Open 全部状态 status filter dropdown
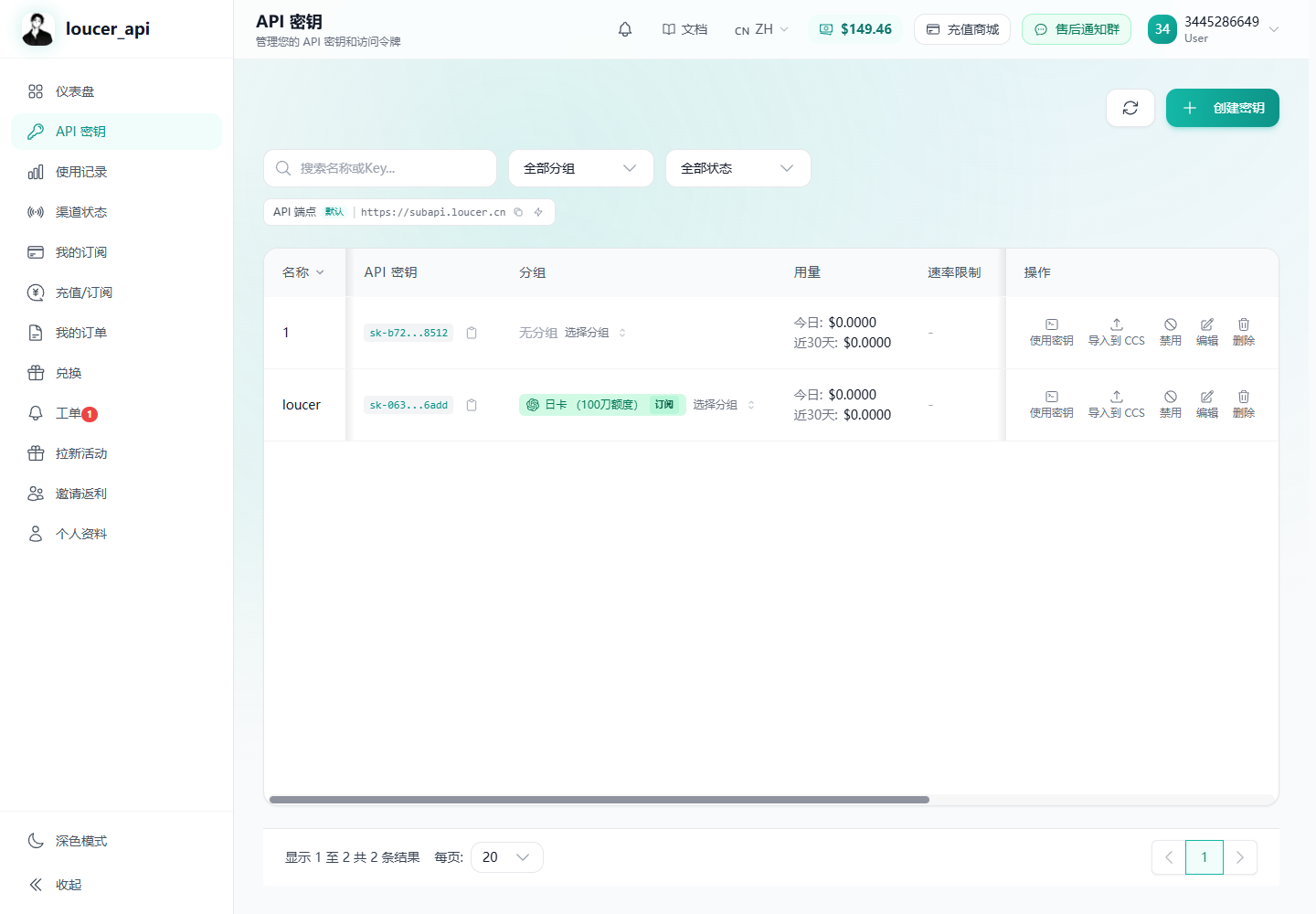Viewport: 1316px width, 914px height. [x=738, y=168]
